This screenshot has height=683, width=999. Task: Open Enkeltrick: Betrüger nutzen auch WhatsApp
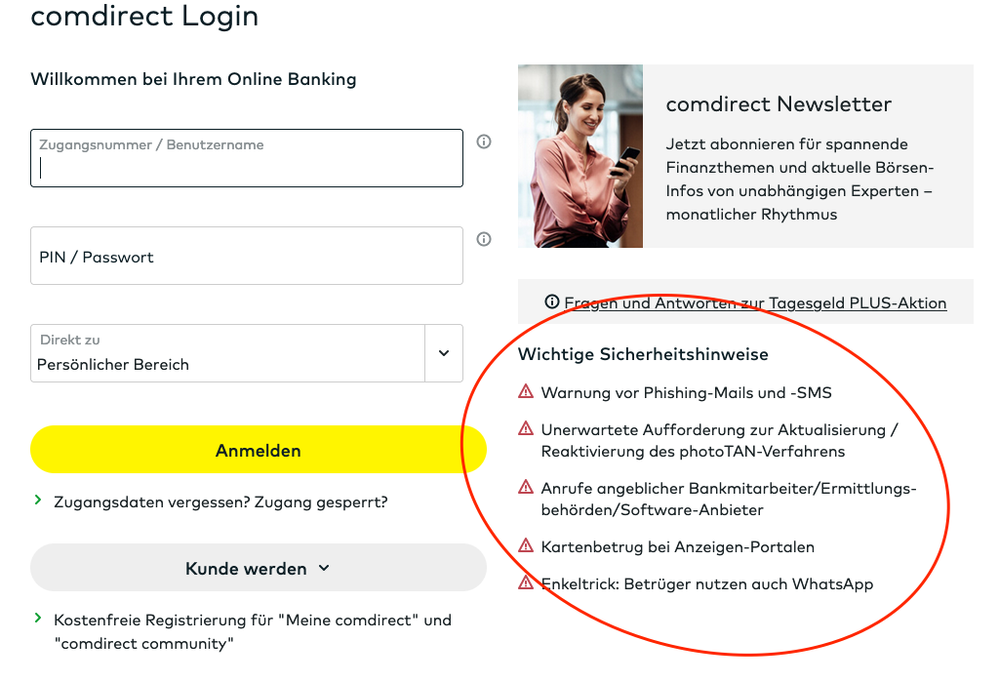coord(707,584)
